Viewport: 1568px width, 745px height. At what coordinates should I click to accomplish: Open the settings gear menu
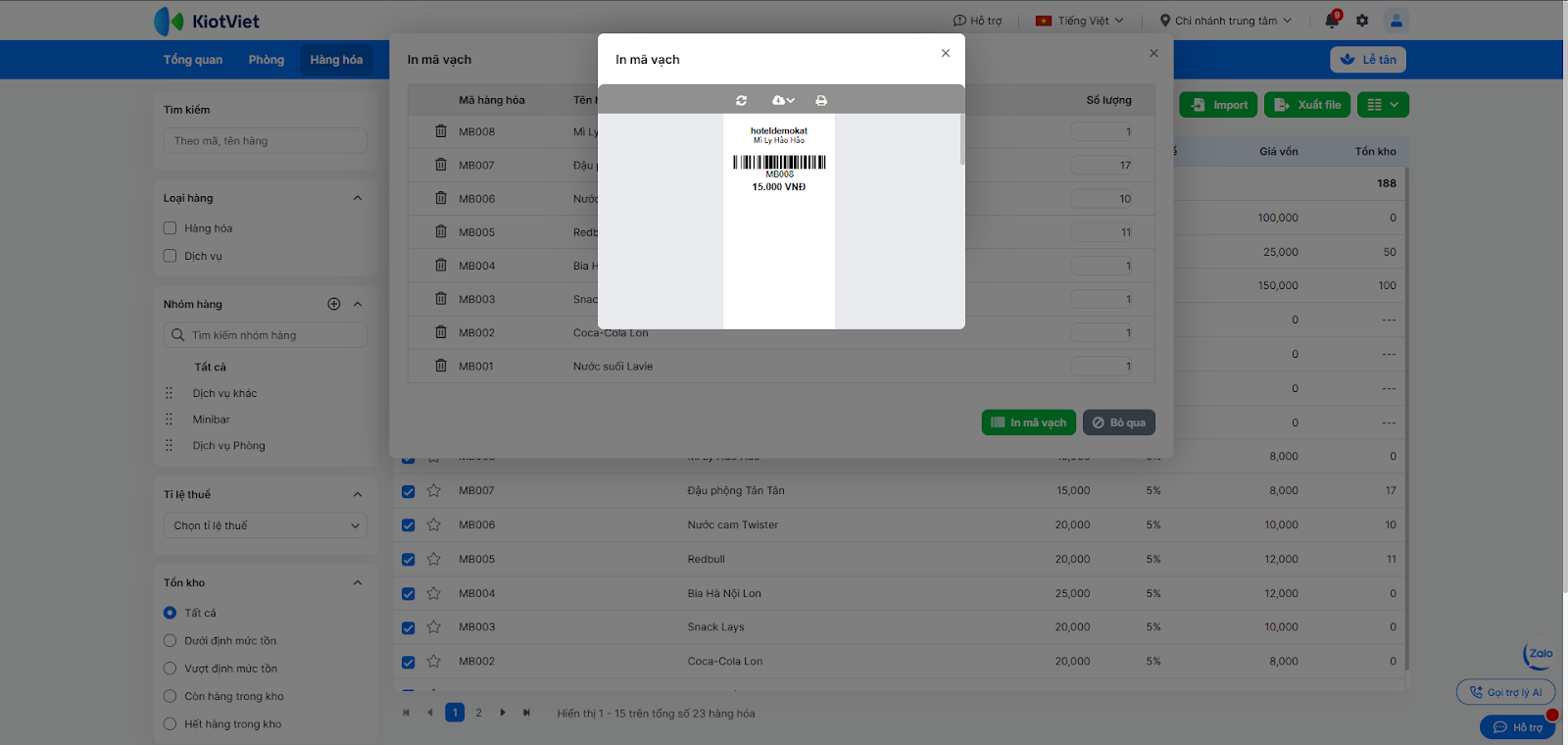(1362, 21)
